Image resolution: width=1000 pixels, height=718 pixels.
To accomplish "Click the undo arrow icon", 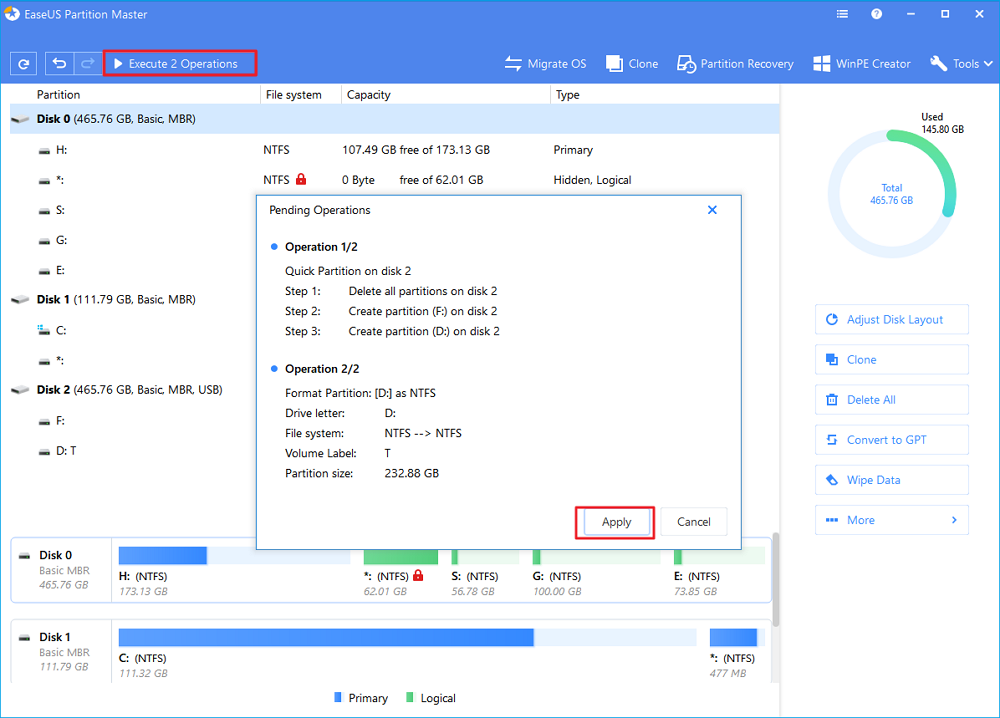I will 59,64.
